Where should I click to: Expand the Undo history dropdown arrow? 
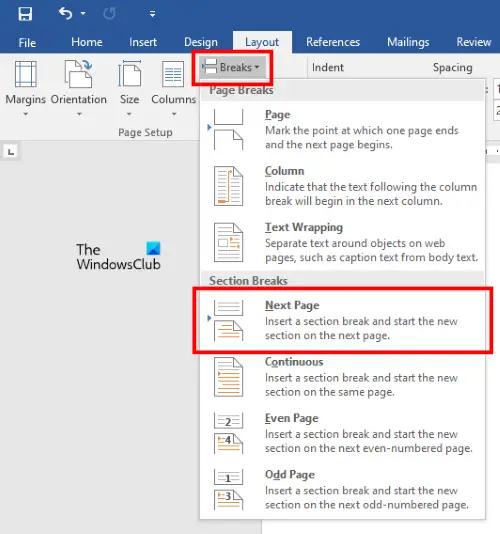[83, 14]
